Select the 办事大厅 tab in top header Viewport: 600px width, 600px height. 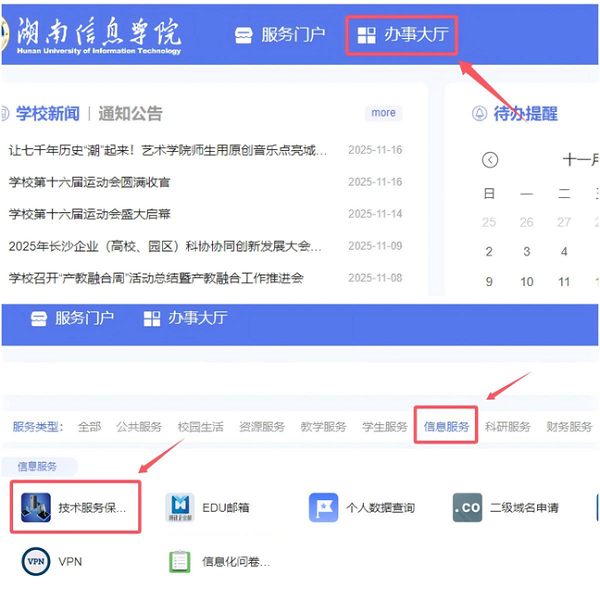point(403,35)
